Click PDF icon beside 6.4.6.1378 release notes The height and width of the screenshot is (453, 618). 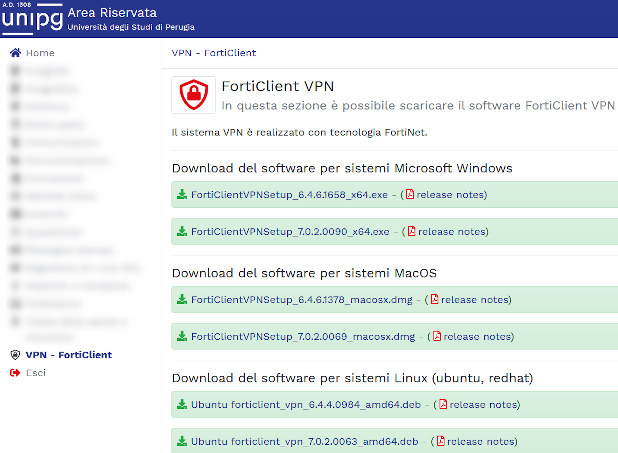(434, 299)
